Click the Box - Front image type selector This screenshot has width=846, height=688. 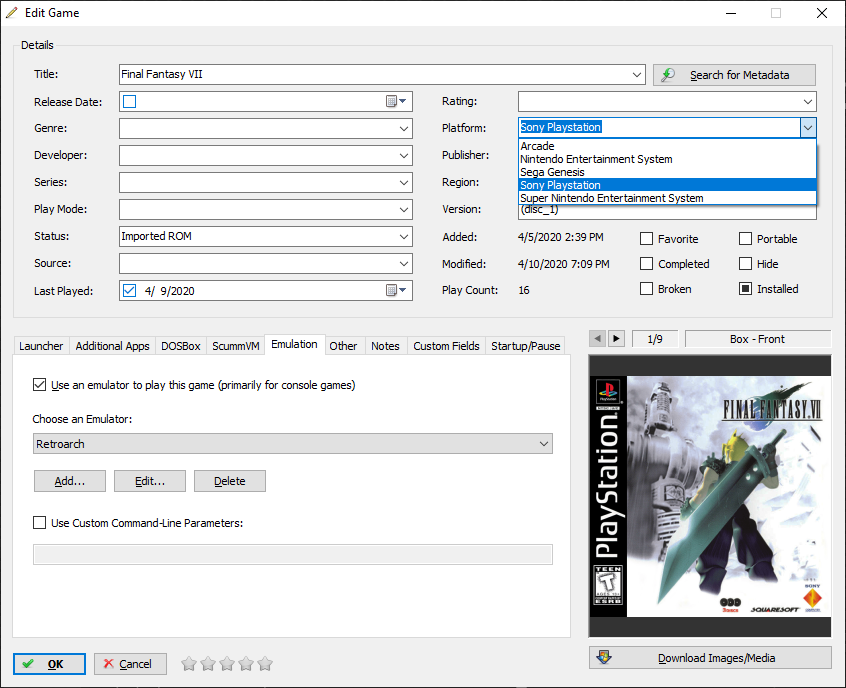pos(758,339)
